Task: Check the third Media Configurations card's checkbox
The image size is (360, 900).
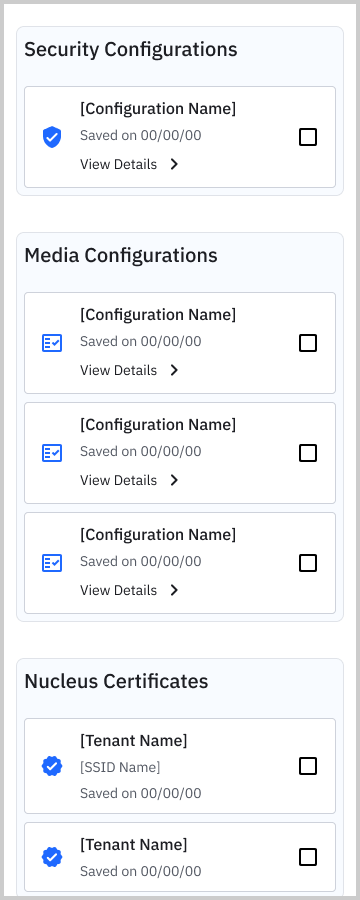Action: click(x=308, y=563)
